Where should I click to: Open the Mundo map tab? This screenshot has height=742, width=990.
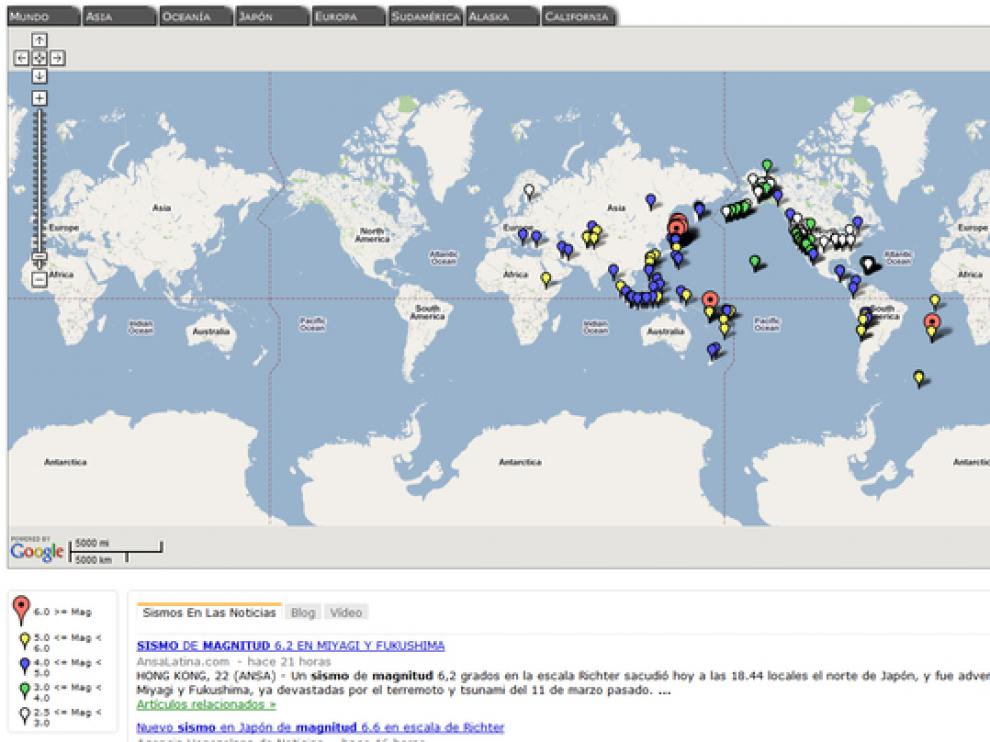pos(43,16)
